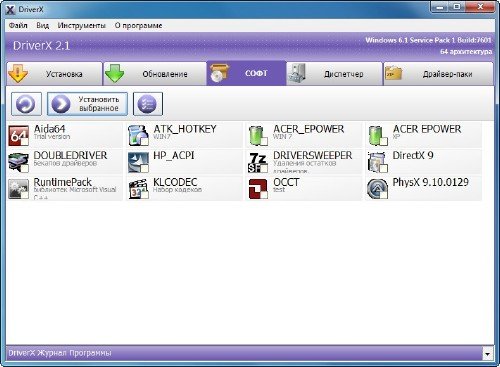500x367 pixels.
Task: Click the HP_ACPI title text
Action: 173,155
